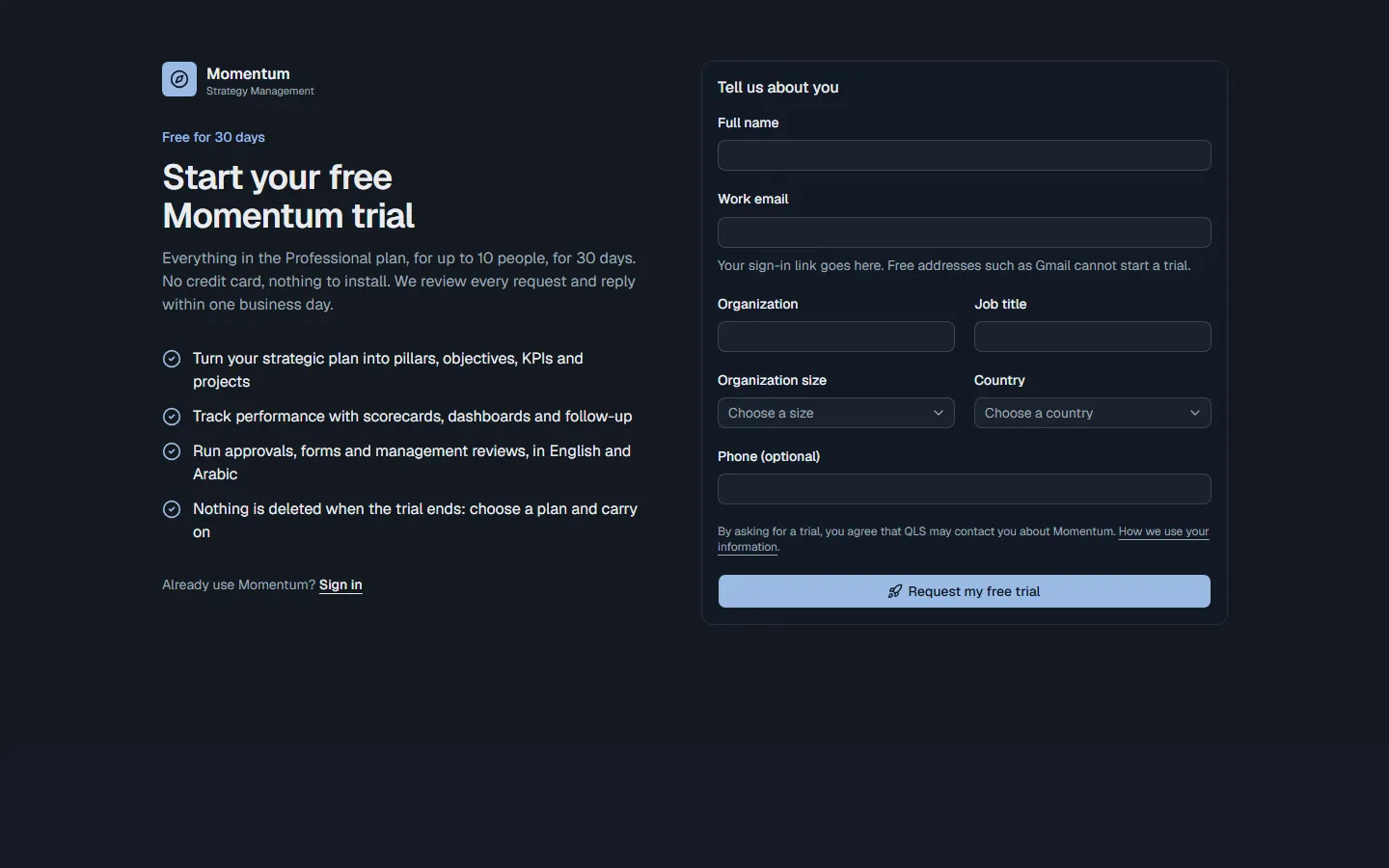Click the 'Job title' field label

[1000, 304]
